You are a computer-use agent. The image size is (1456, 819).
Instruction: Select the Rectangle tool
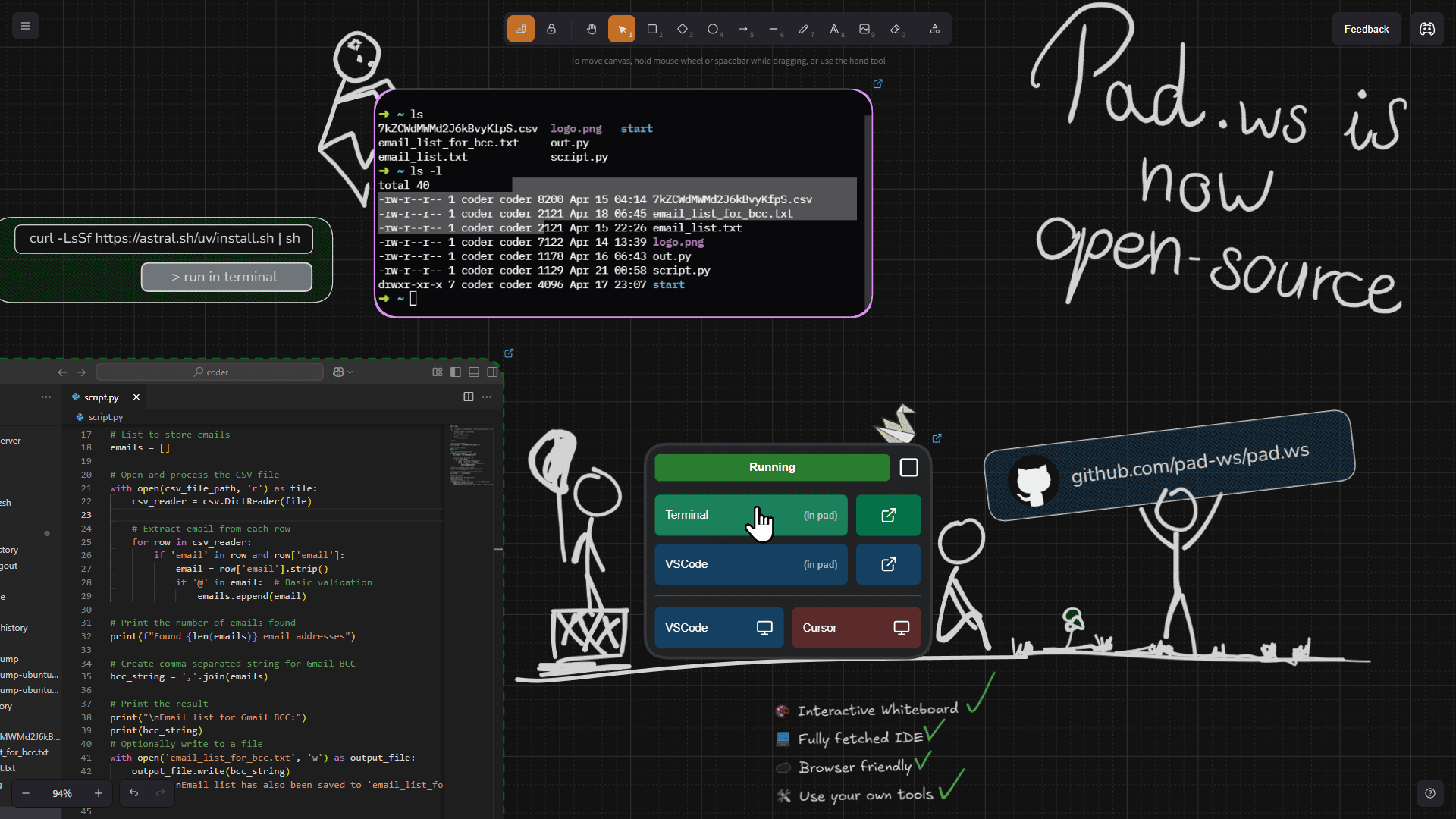coord(653,29)
